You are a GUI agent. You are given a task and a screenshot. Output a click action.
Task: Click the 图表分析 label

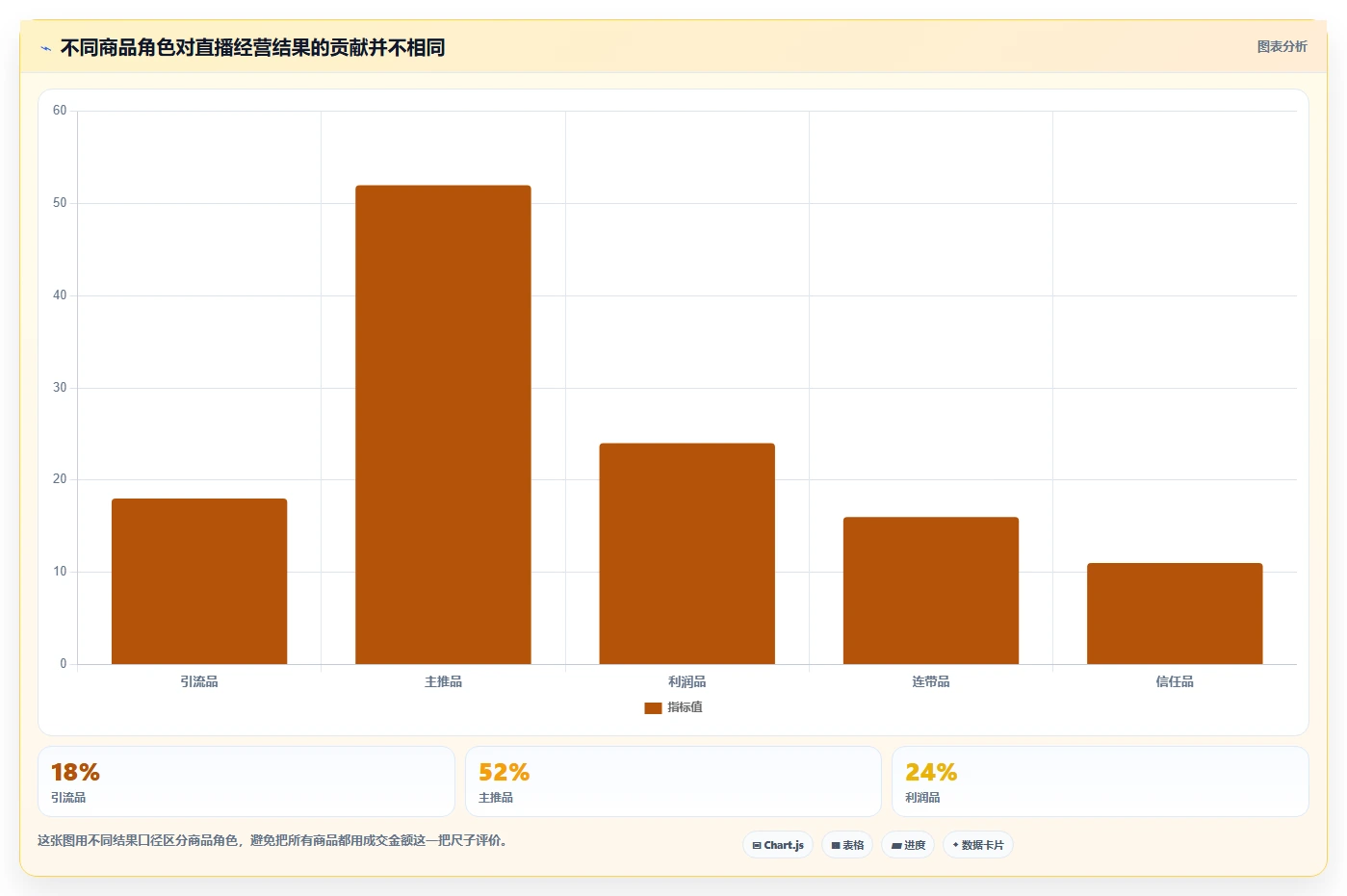coord(1282,46)
